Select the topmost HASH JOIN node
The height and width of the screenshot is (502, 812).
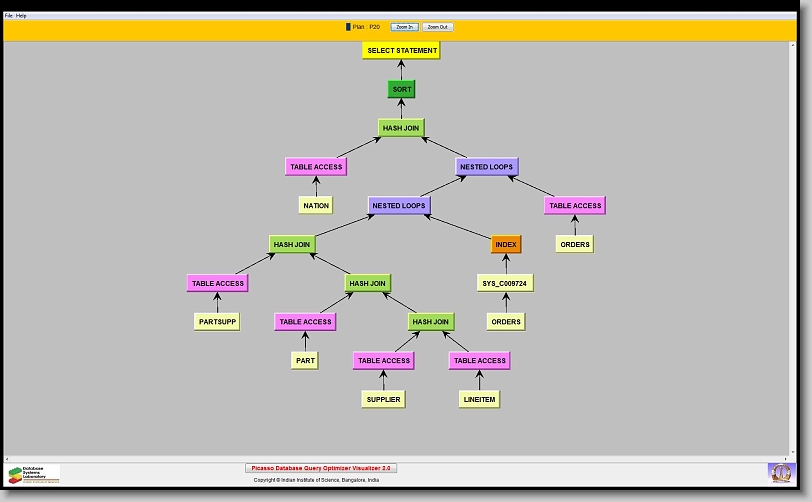point(401,128)
